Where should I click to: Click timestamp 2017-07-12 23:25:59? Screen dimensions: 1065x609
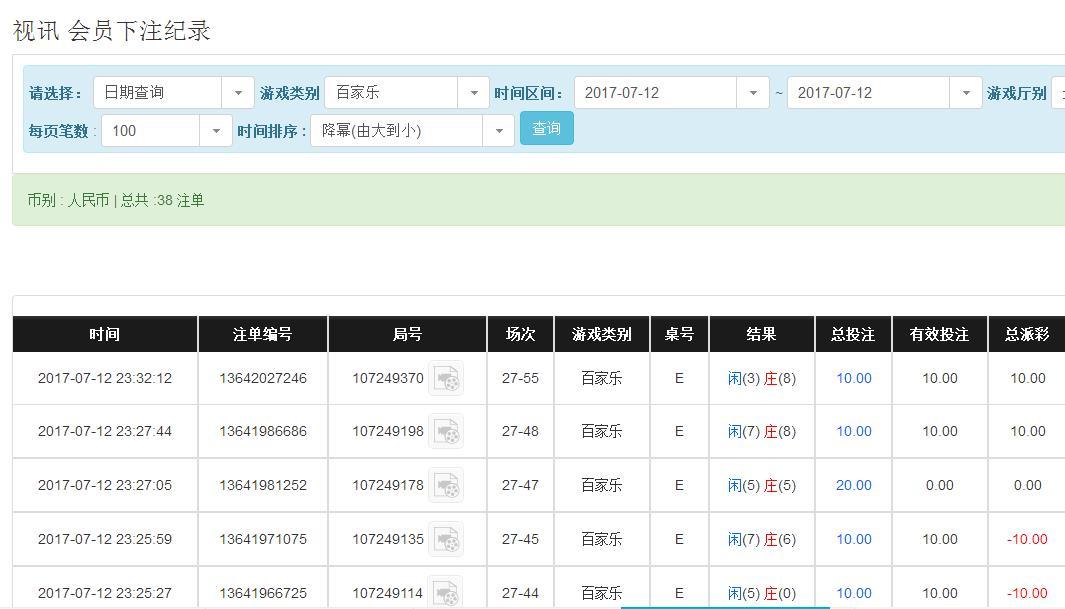coord(105,539)
